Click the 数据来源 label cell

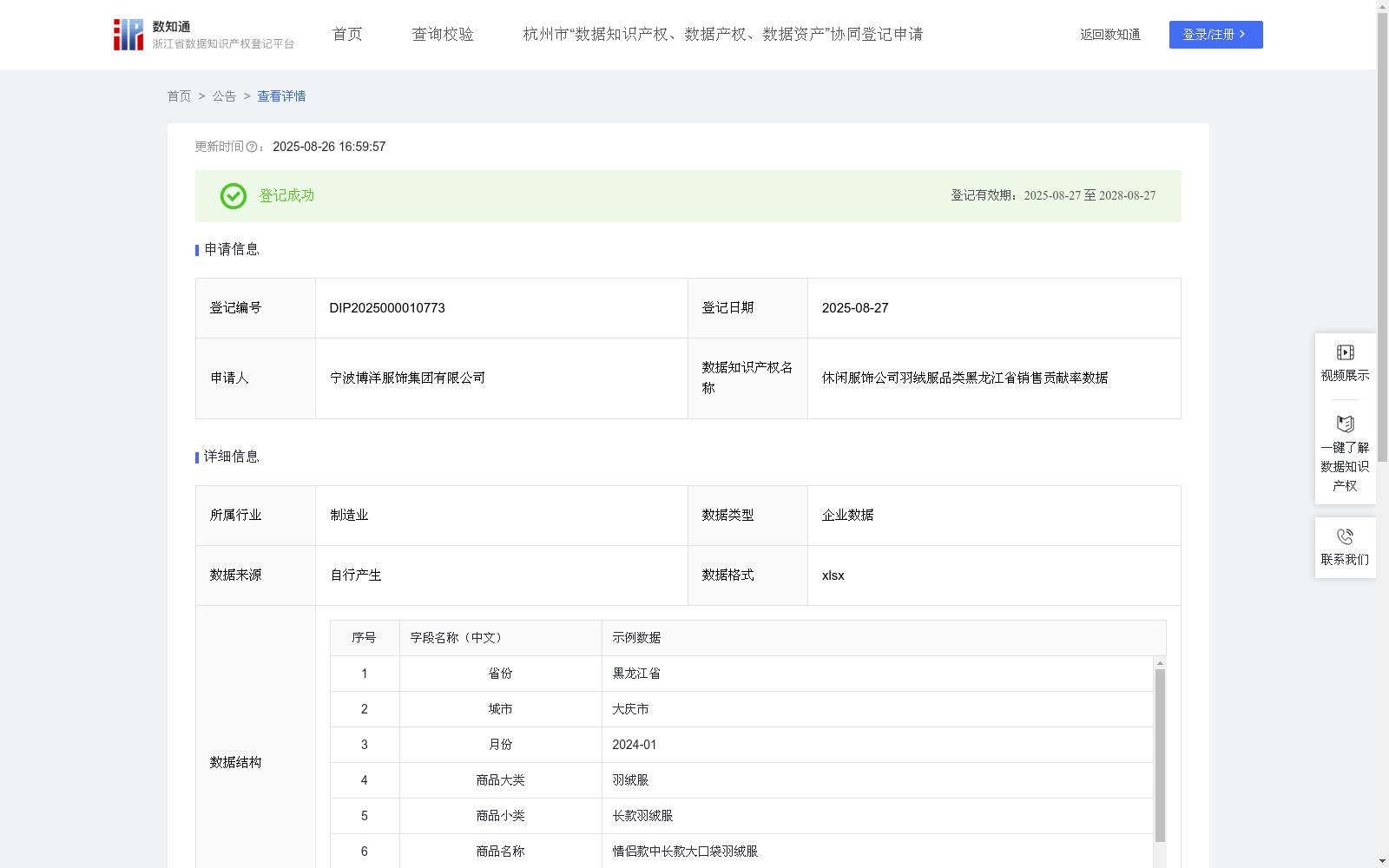coord(255,575)
